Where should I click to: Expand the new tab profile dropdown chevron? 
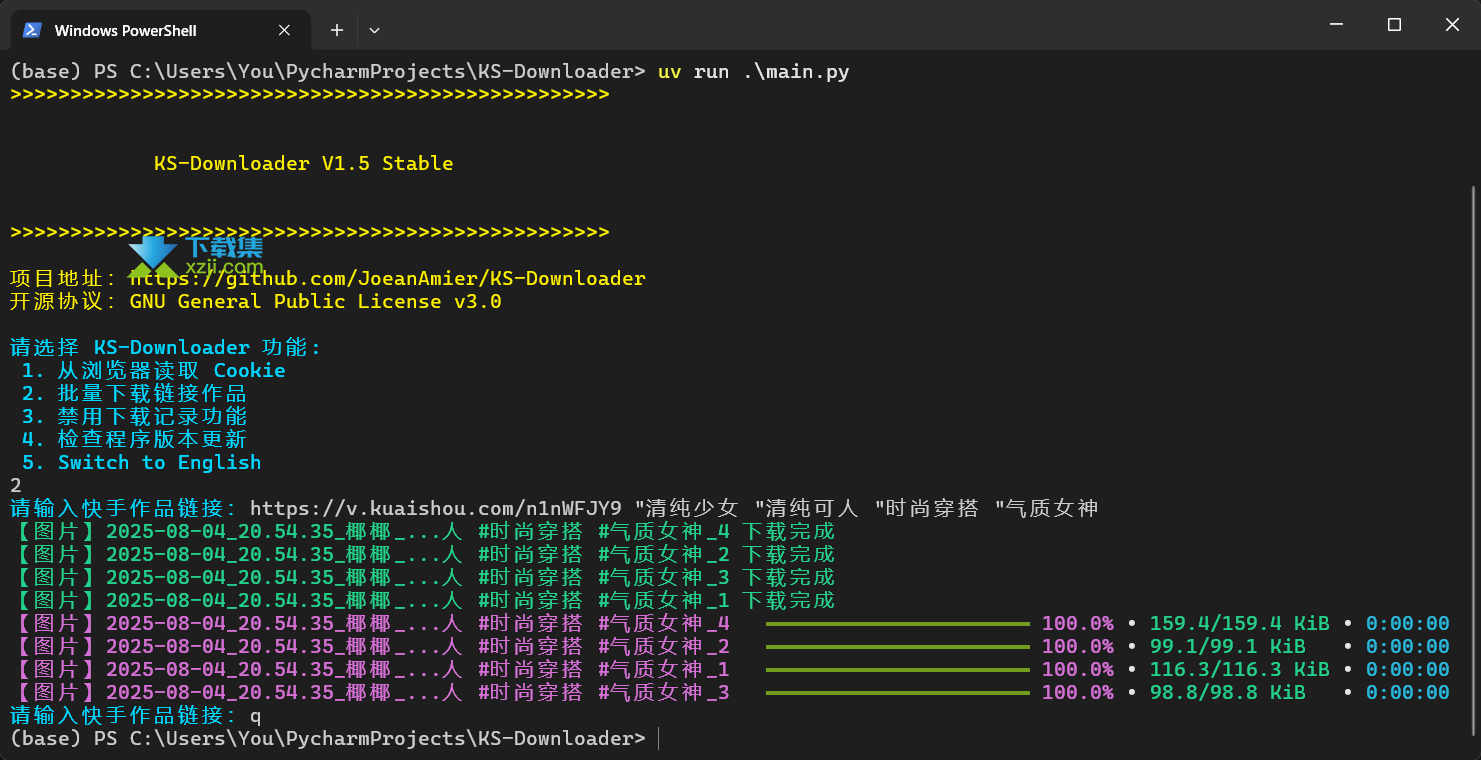click(374, 30)
